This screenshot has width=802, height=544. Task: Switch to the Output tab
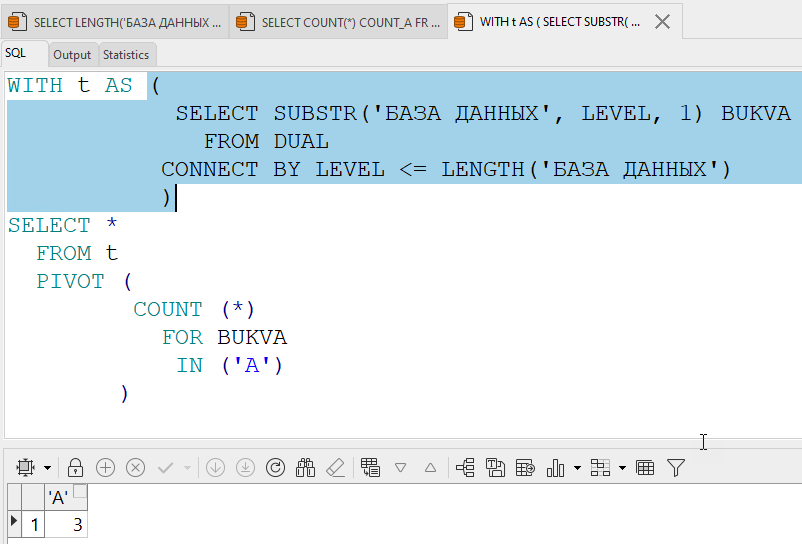coord(72,55)
